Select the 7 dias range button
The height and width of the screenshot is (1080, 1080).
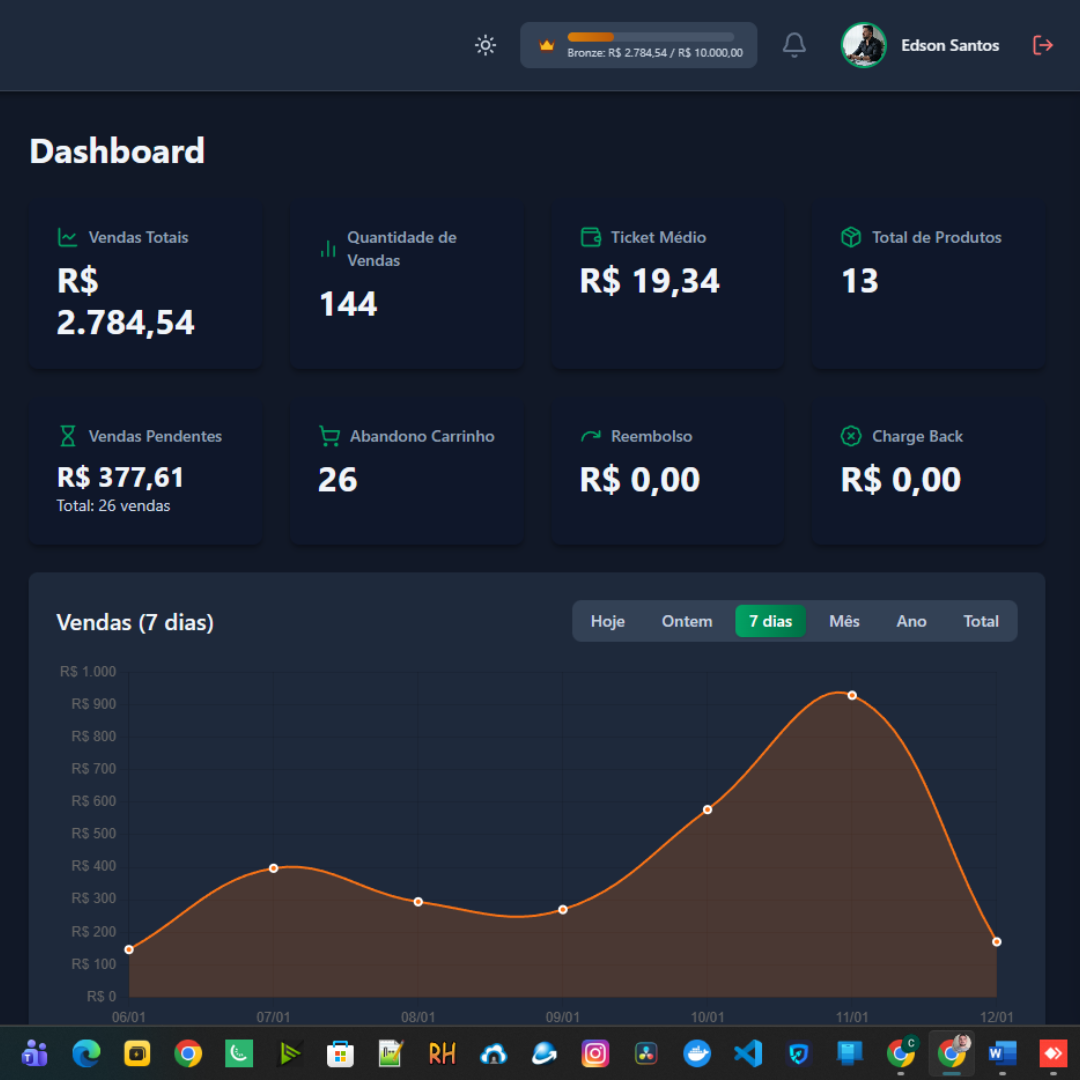point(770,621)
